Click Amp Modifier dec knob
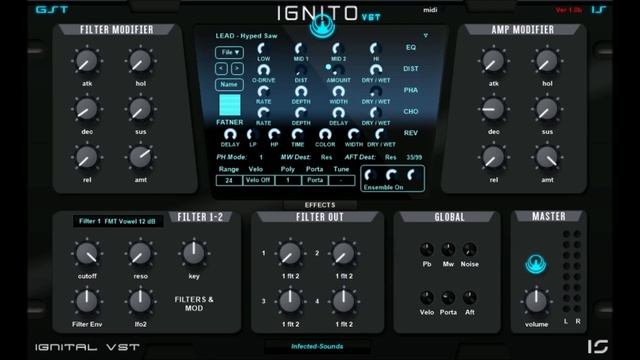Viewport: 640px width, 360px height. coord(493,109)
